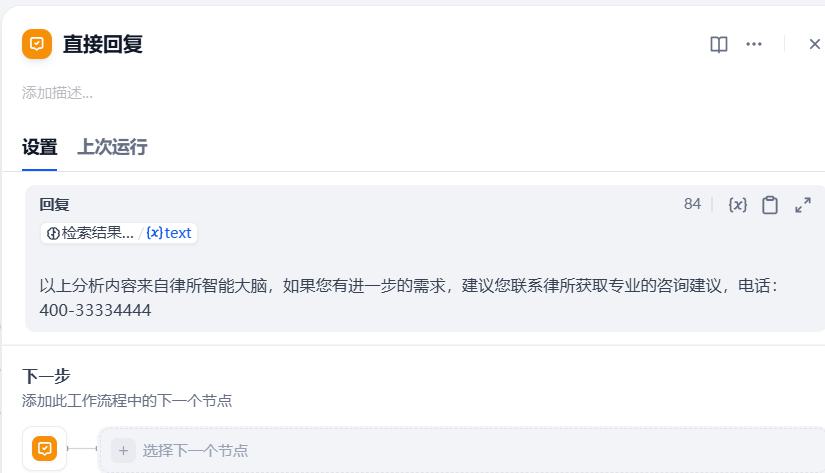Open the three-dots more options menu

pos(754,44)
